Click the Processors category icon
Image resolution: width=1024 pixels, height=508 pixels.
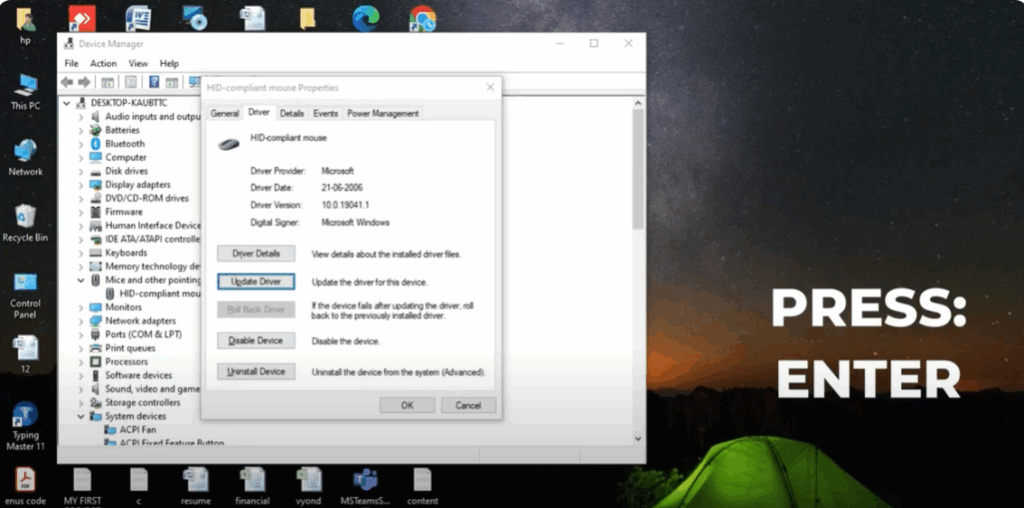tap(95, 362)
